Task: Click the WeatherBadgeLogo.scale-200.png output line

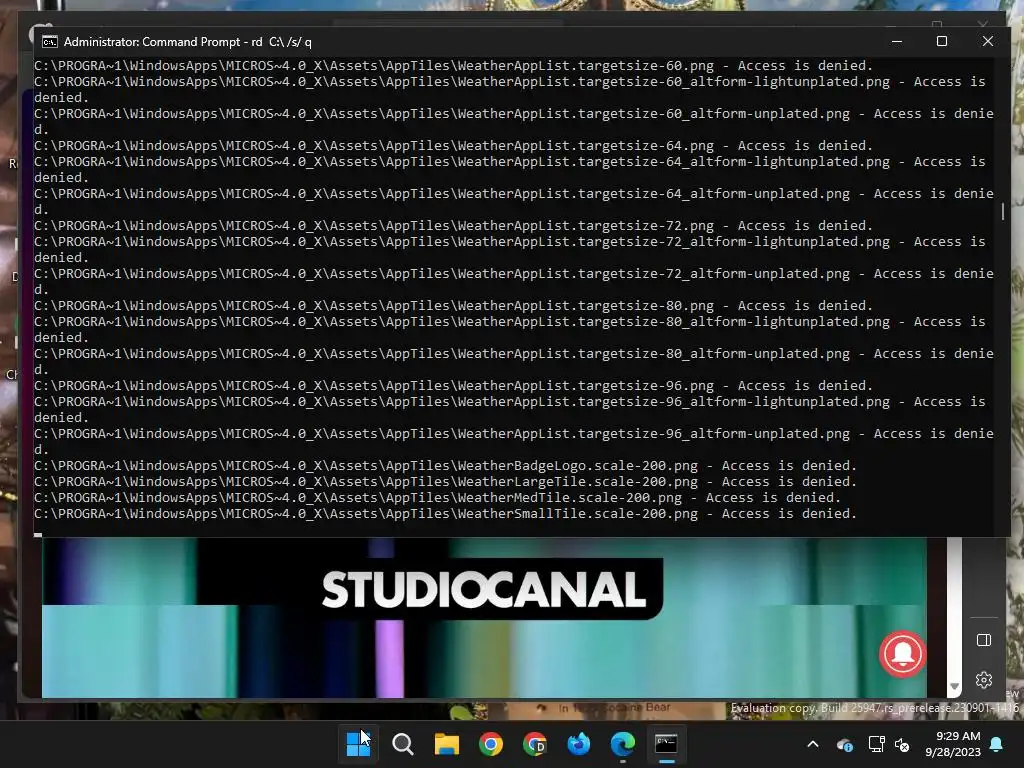Action: tap(445, 466)
